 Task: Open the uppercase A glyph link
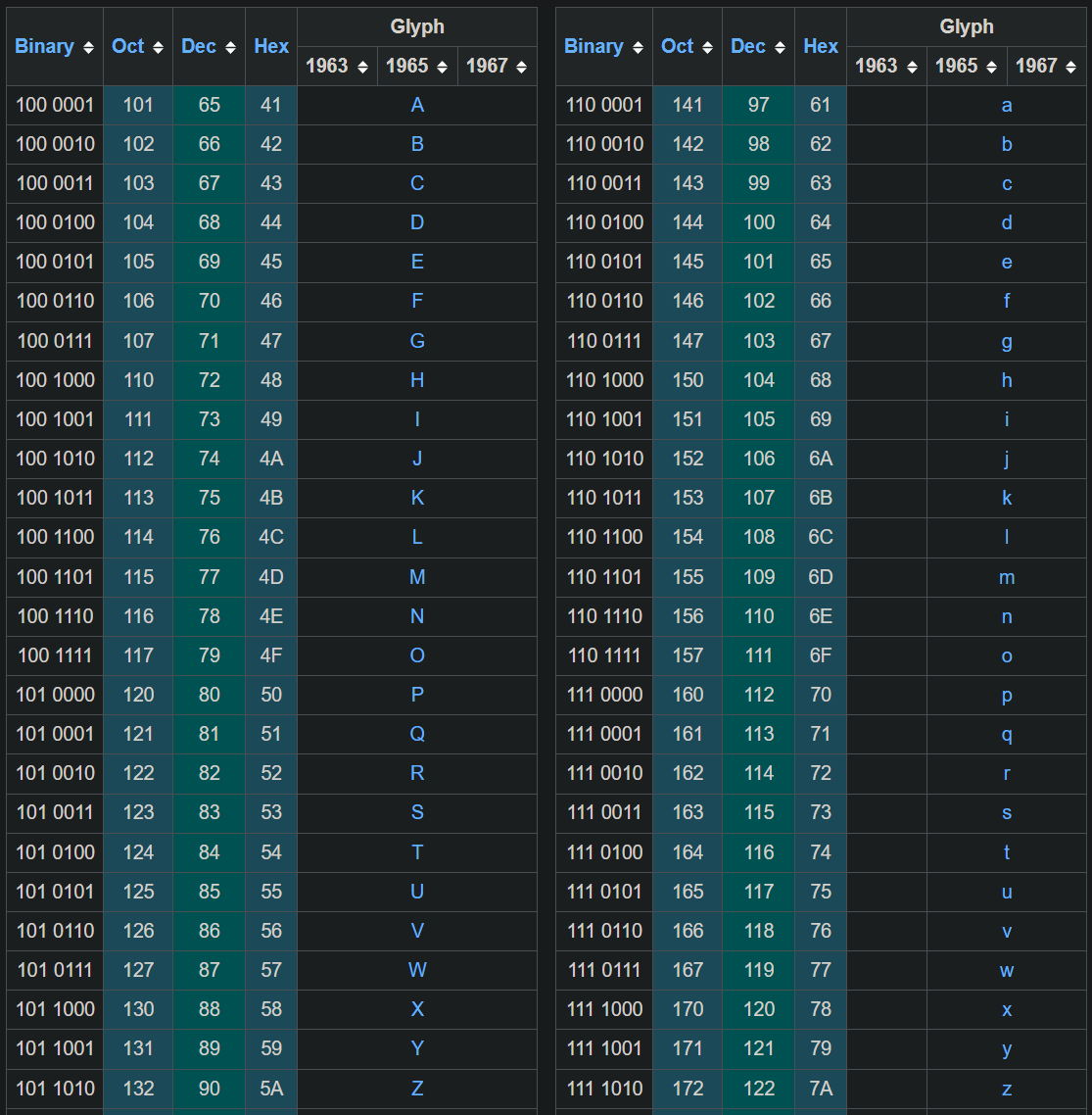click(417, 105)
